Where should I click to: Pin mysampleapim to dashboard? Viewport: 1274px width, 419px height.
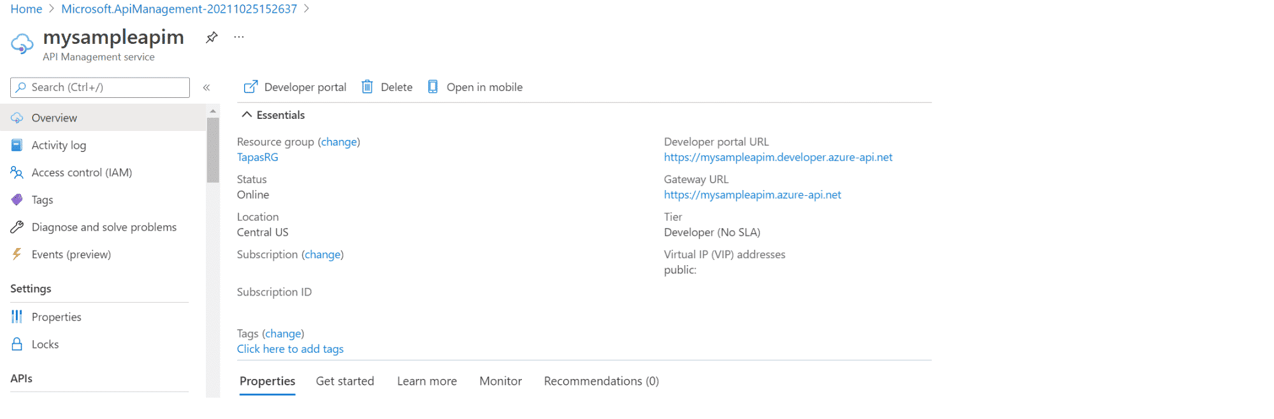(x=211, y=37)
